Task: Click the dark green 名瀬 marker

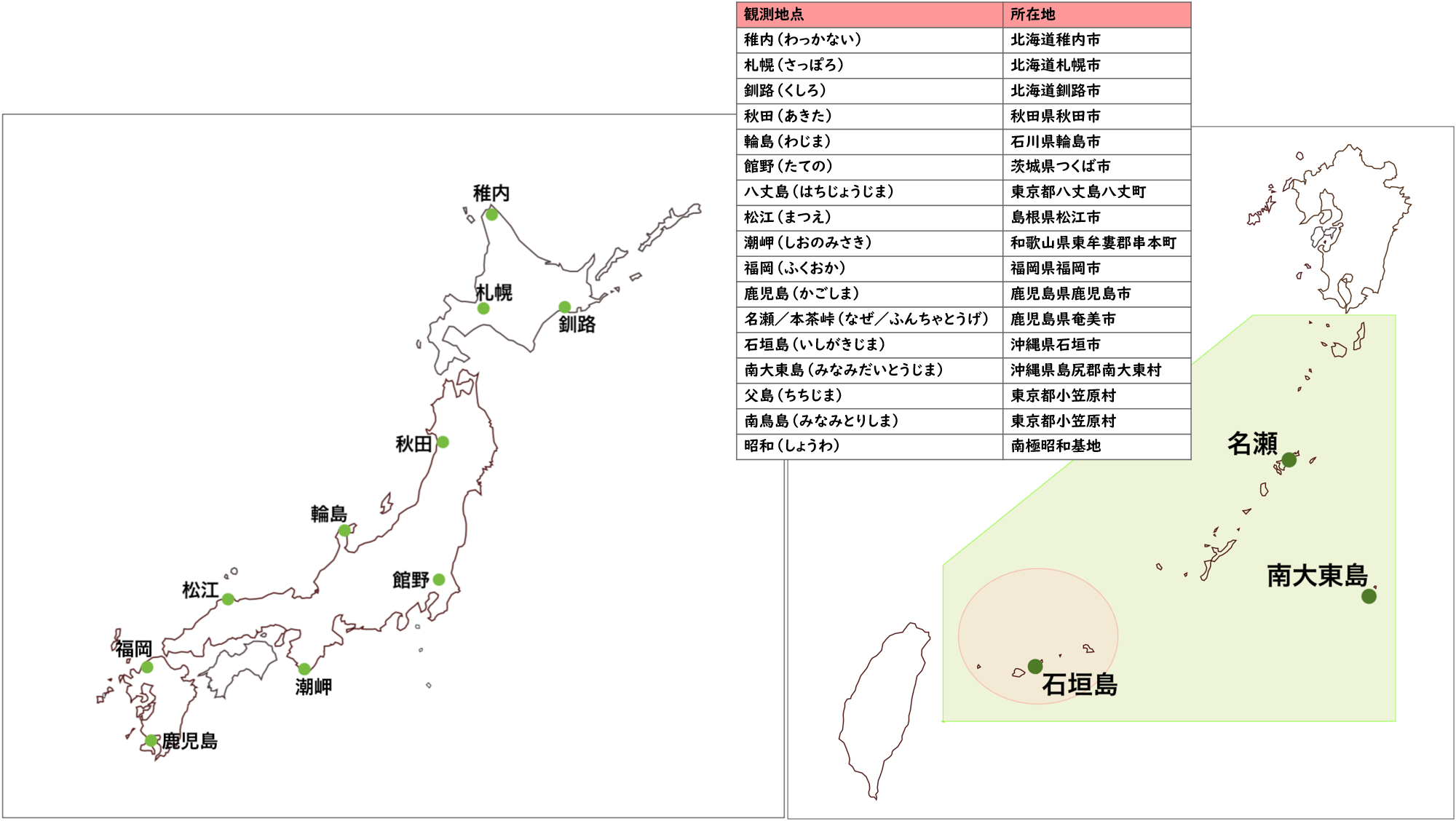Action: point(1289,459)
